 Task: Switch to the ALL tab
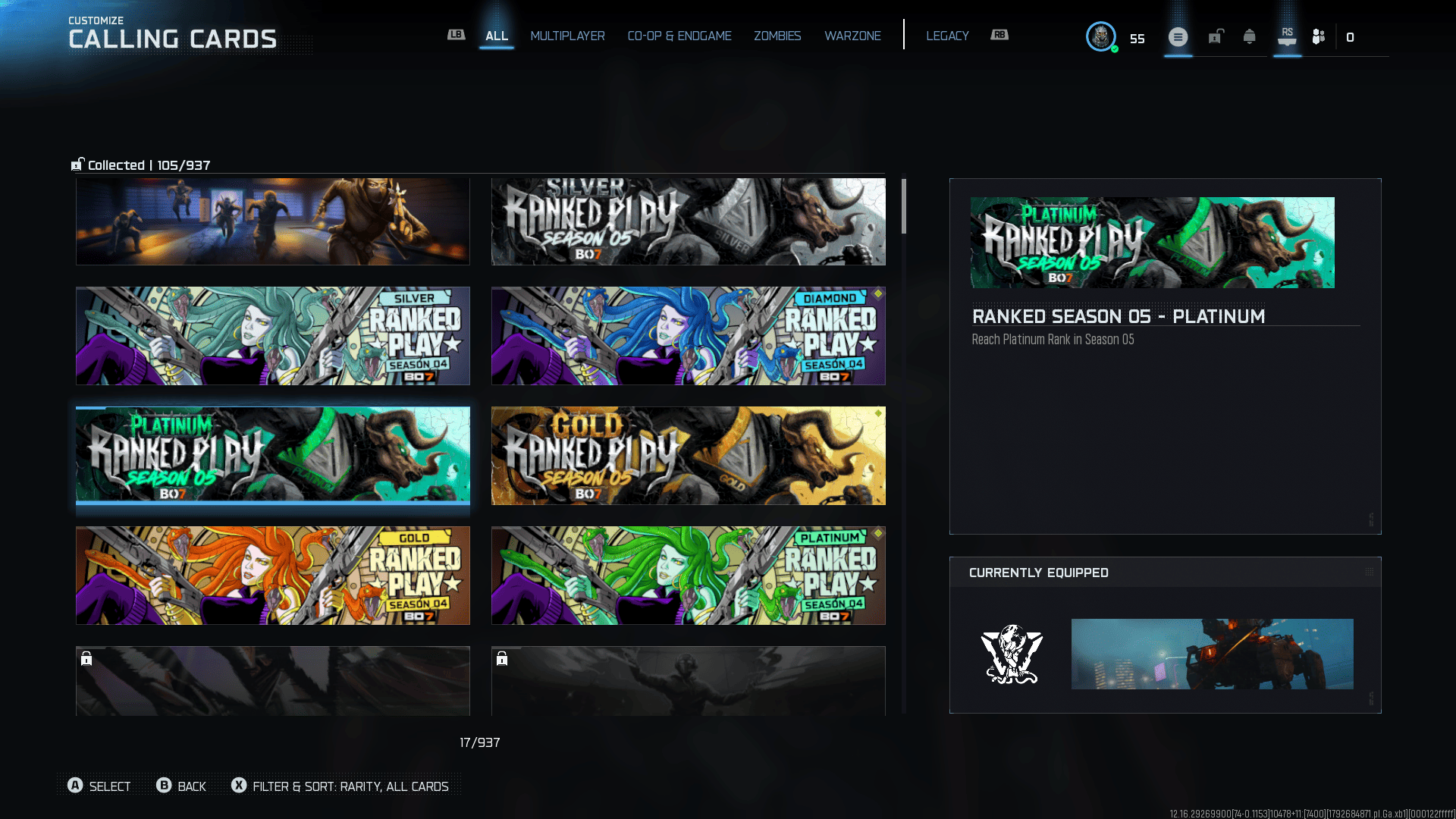(x=497, y=36)
